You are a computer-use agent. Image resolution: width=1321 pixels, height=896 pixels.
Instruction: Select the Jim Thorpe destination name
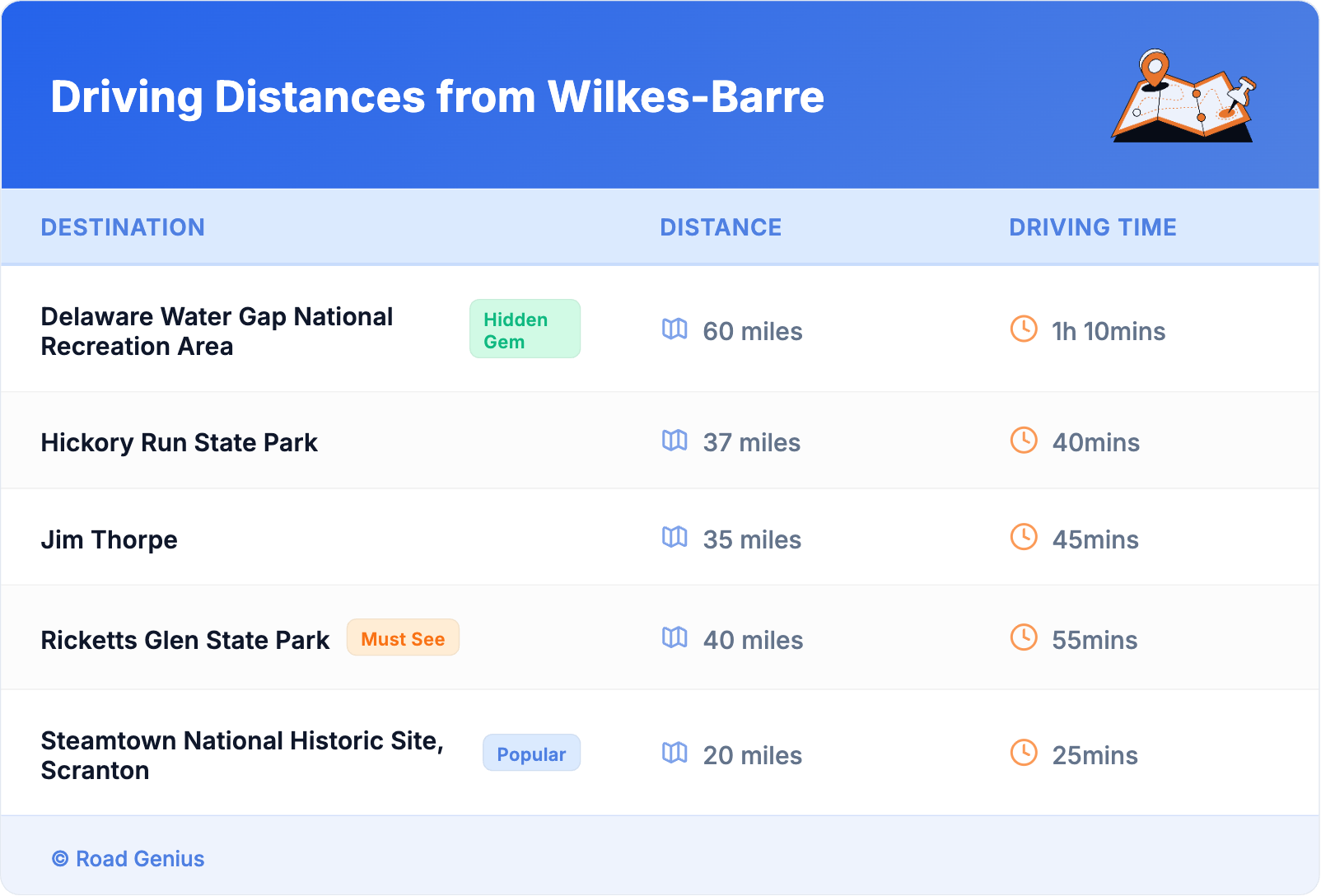tap(110, 539)
